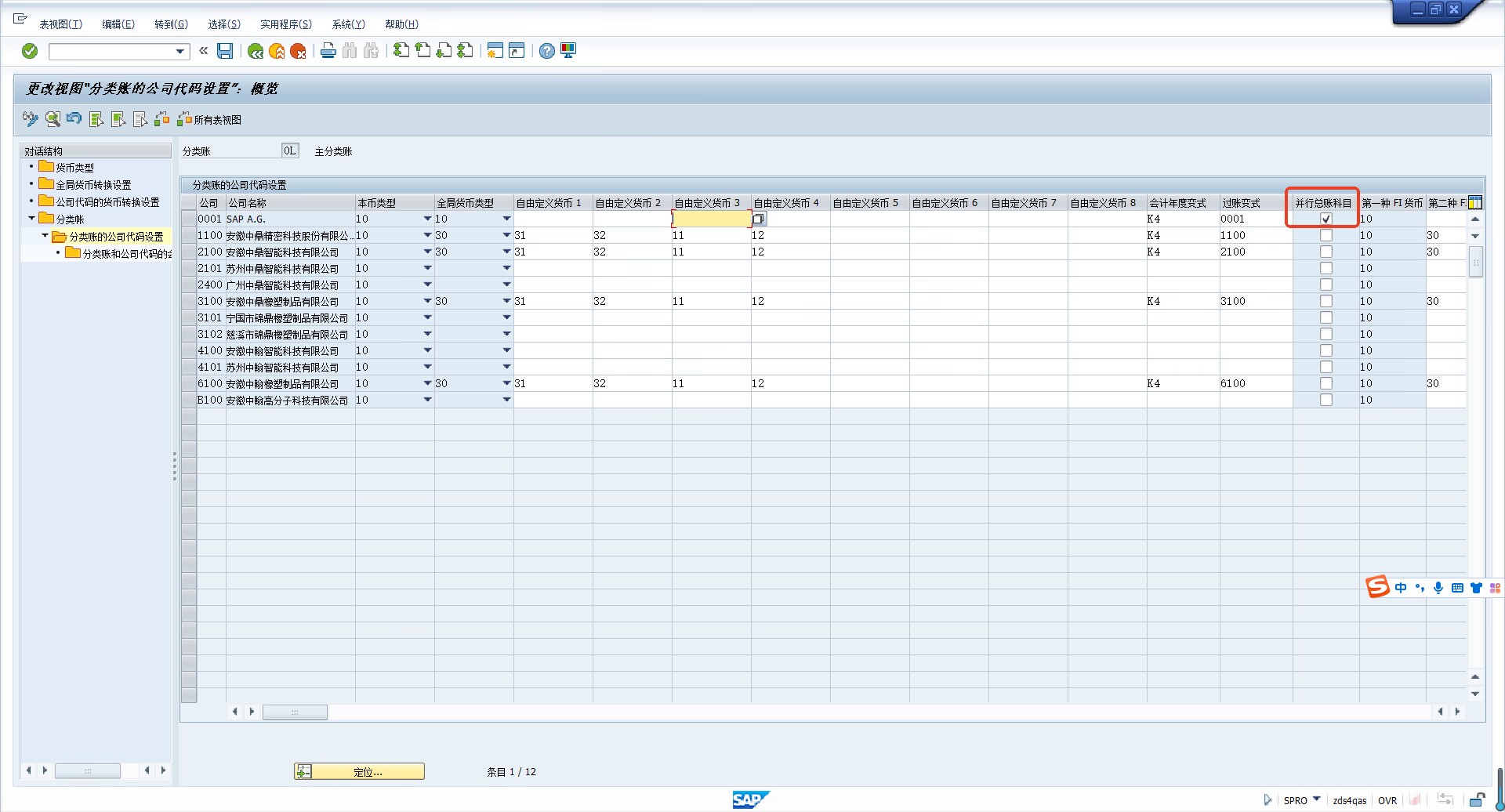Click the Display/Change toggle pencil icon
The image size is (1505, 812).
31,119
